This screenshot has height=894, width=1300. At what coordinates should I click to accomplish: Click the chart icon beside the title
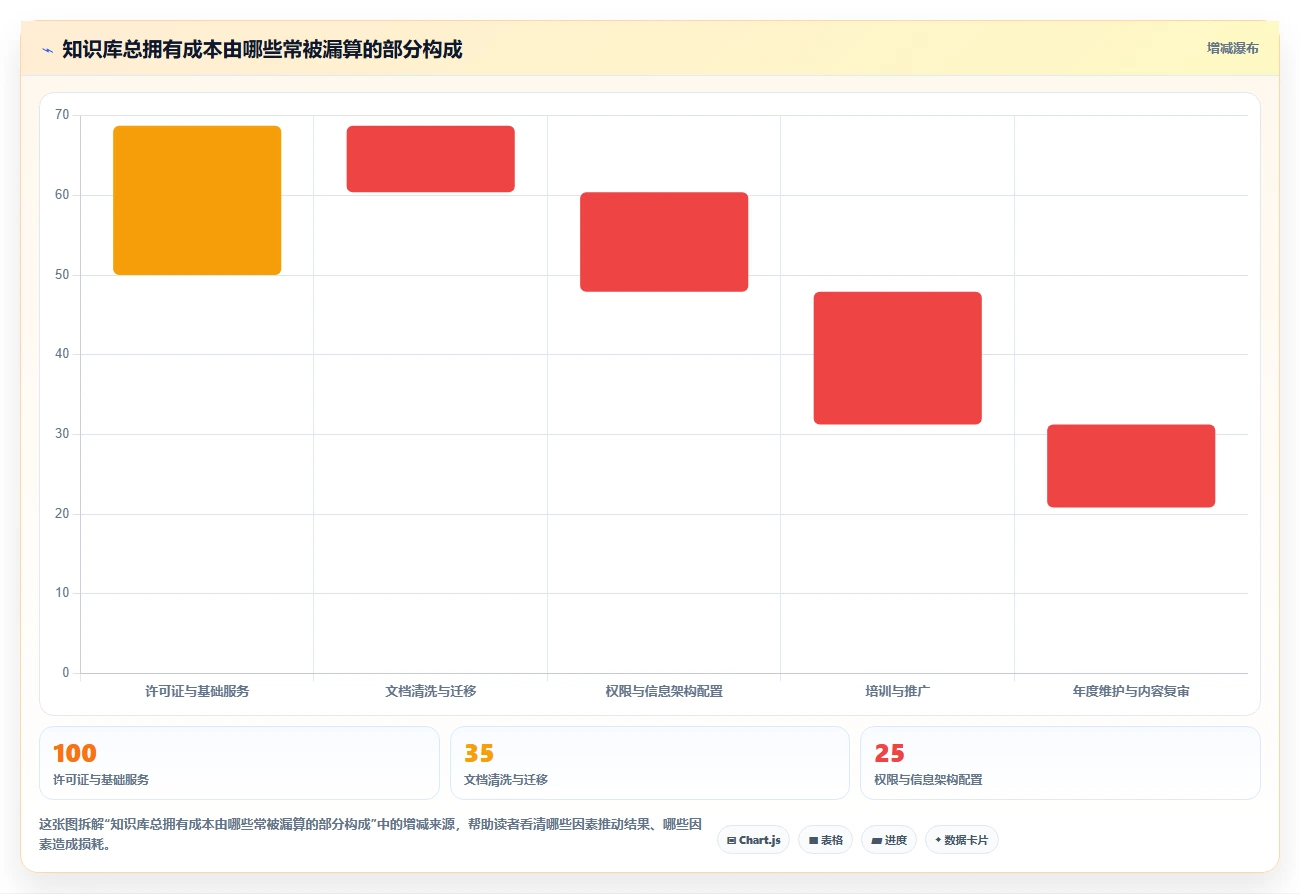pos(47,49)
